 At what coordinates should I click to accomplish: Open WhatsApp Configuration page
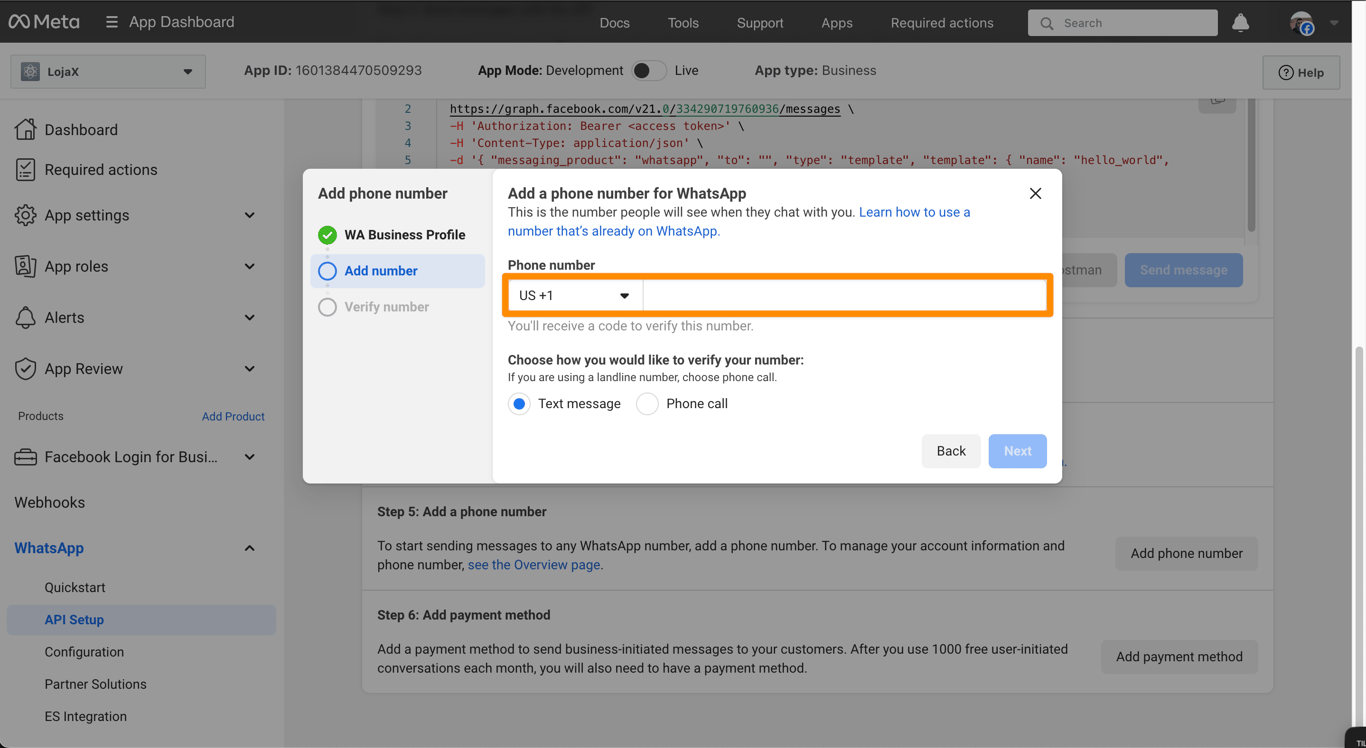[x=84, y=652]
